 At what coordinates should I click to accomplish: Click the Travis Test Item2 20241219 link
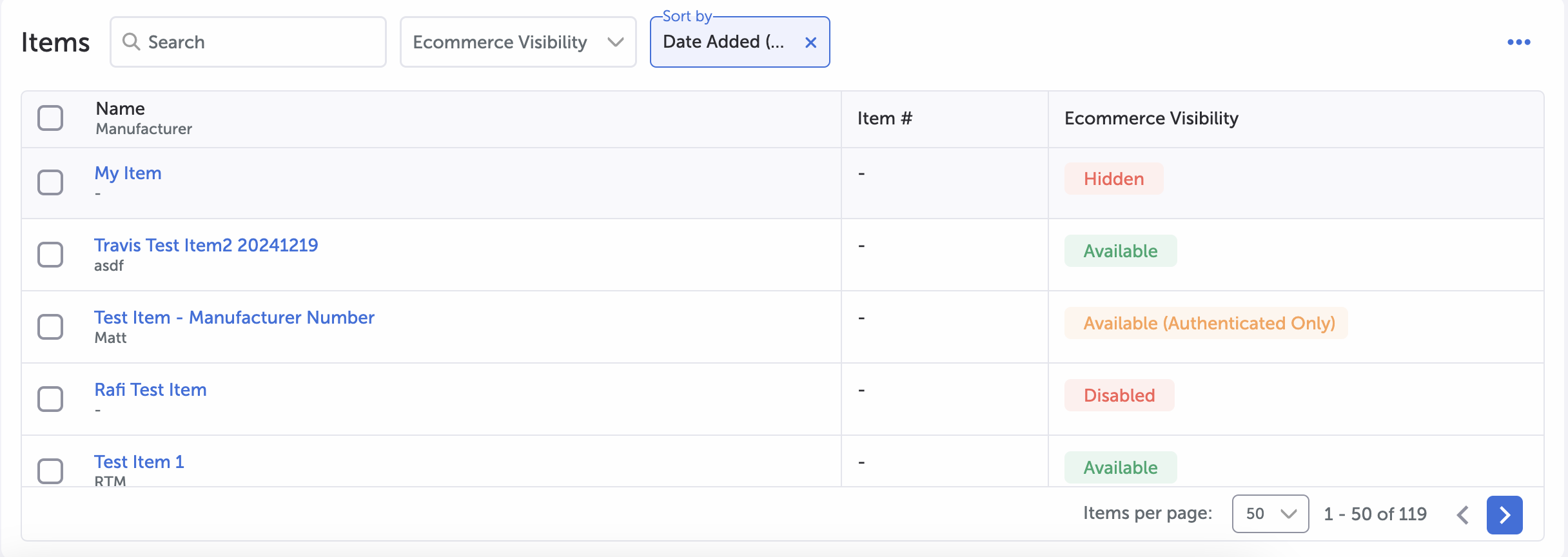pyautogui.click(x=206, y=246)
